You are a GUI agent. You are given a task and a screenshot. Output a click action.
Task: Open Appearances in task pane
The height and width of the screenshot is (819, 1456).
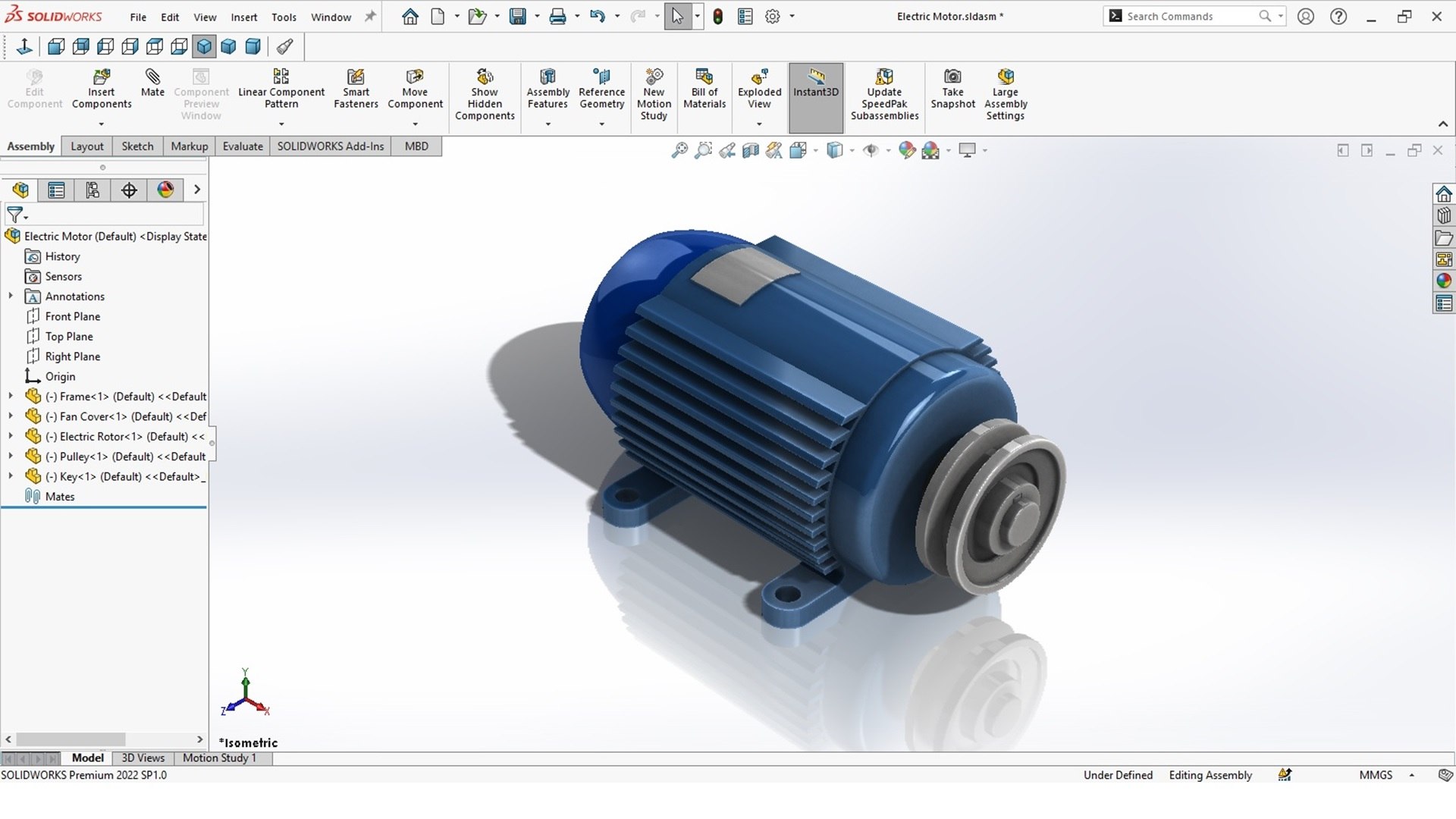(x=1444, y=281)
